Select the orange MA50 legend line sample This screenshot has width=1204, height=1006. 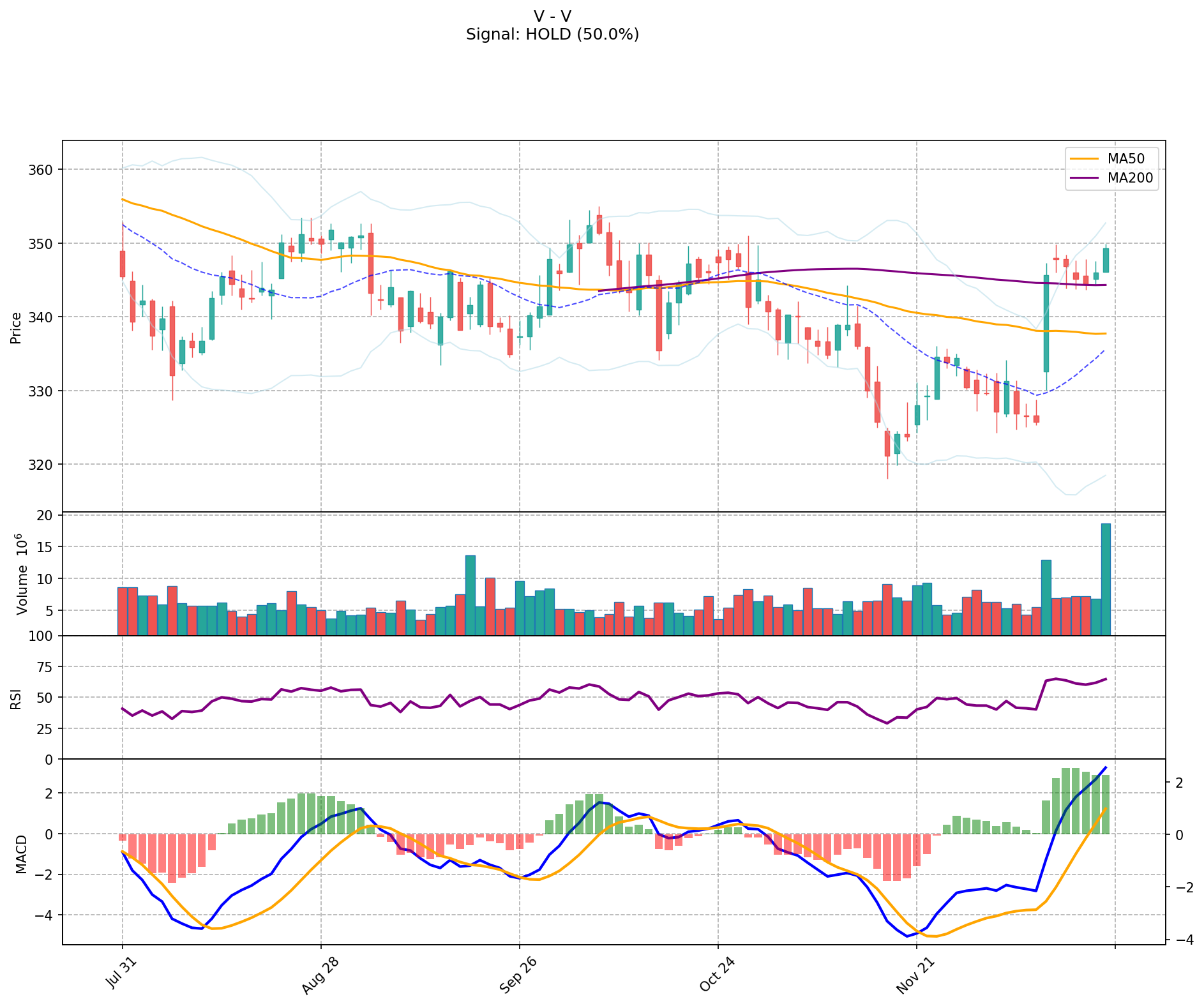tap(1085, 159)
